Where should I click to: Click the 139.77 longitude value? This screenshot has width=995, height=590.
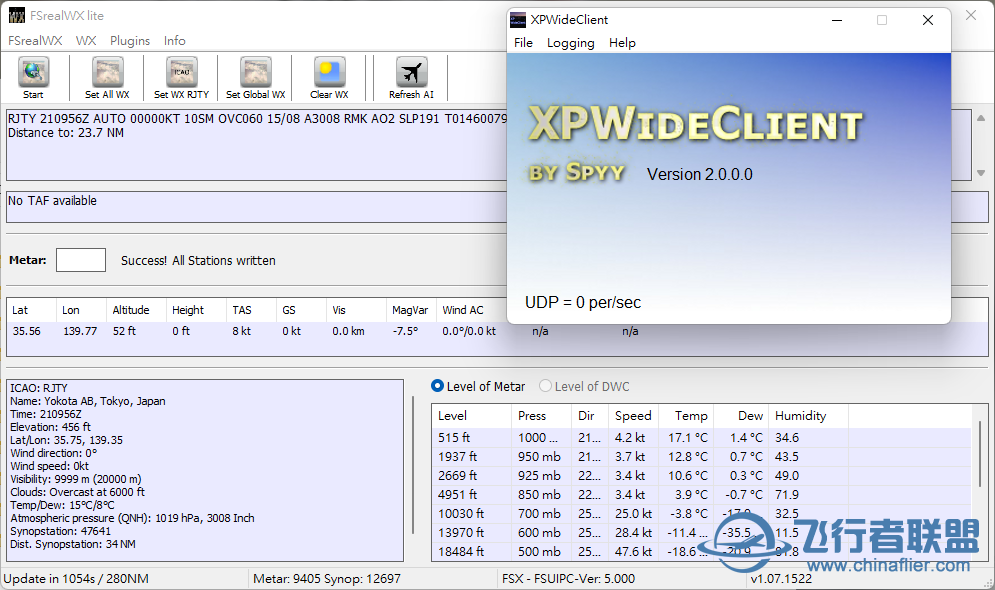coord(80,331)
